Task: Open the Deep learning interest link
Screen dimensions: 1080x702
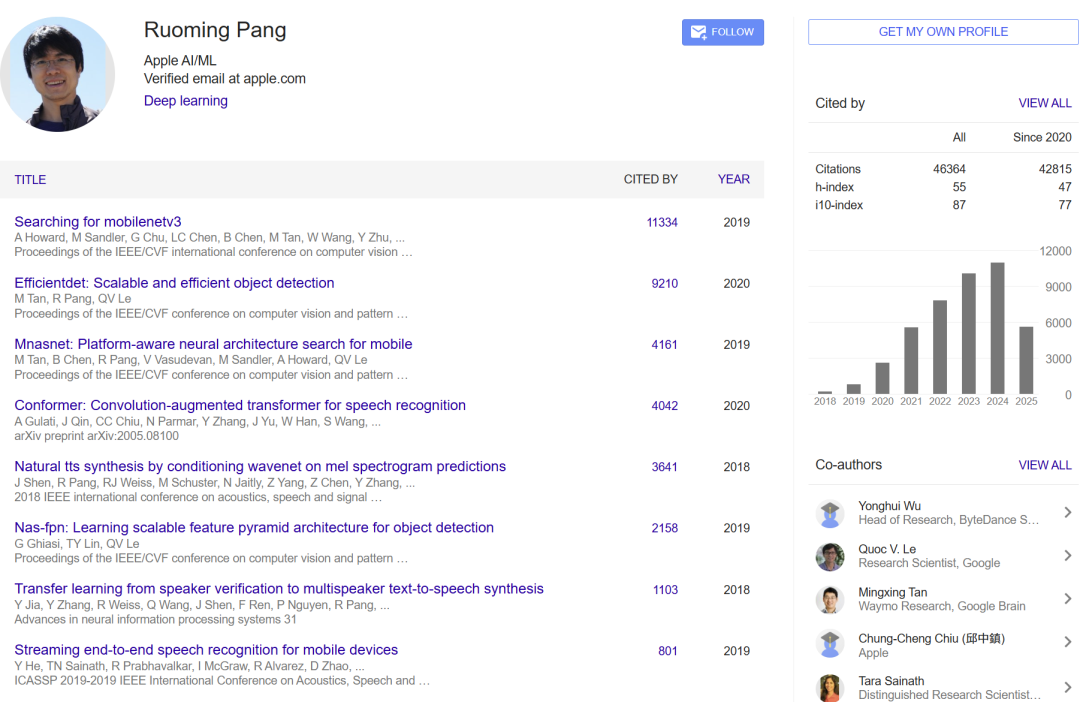Action: click(x=186, y=101)
